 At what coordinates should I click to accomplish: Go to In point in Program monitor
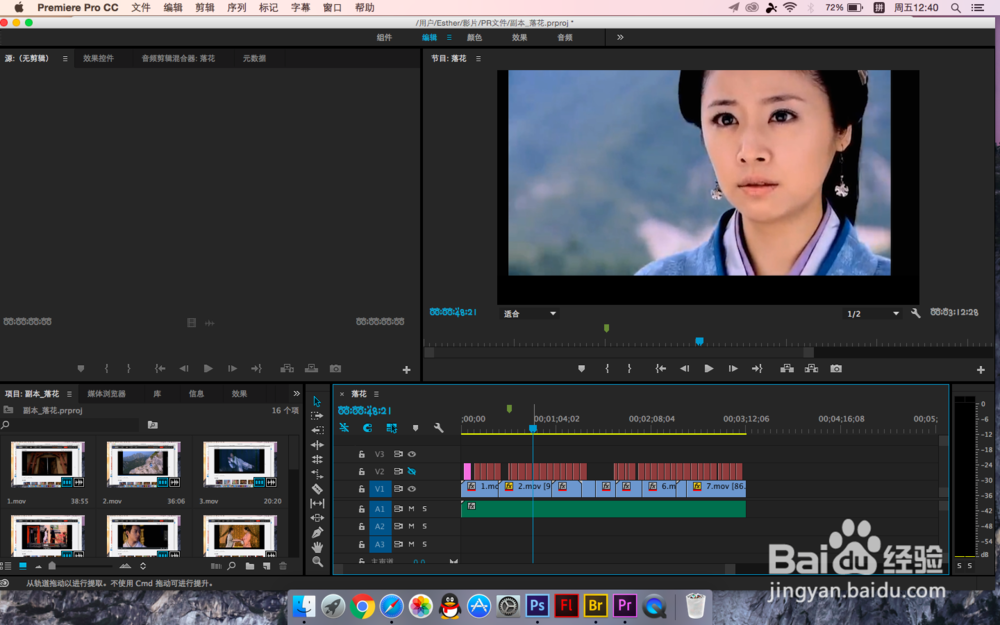click(x=661, y=369)
